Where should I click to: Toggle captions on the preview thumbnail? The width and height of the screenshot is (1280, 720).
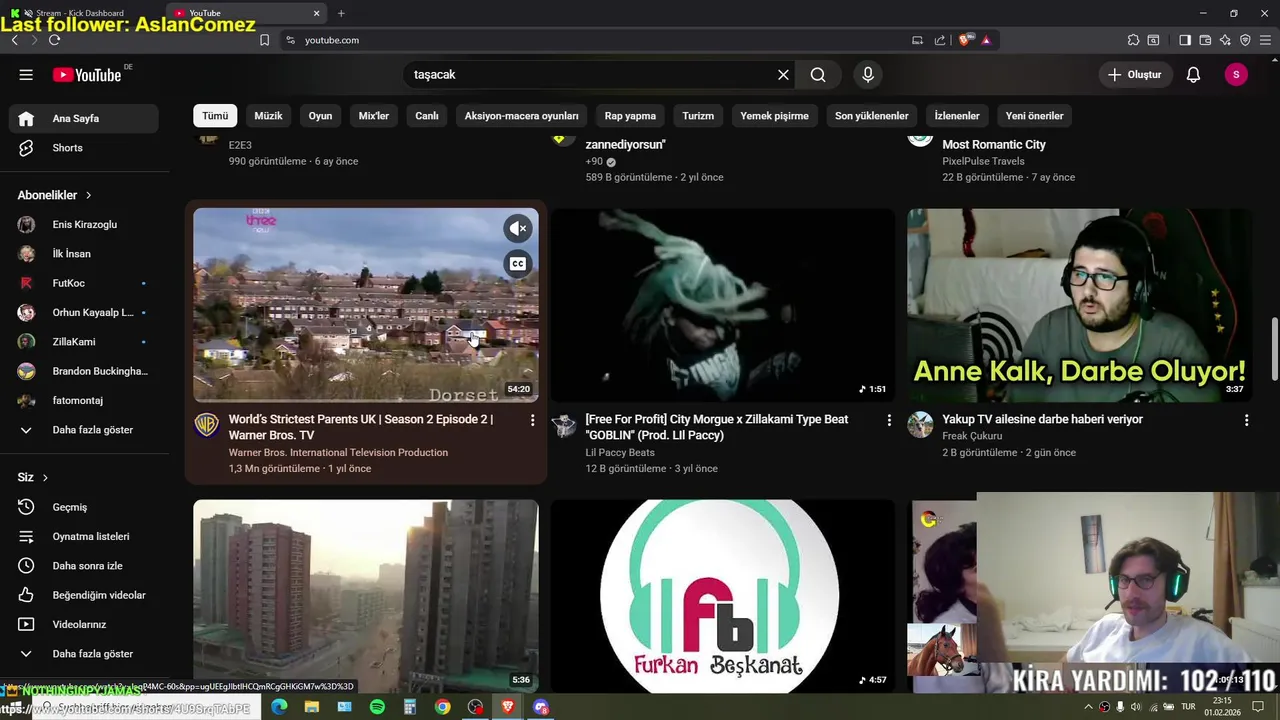[x=517, y=264]
